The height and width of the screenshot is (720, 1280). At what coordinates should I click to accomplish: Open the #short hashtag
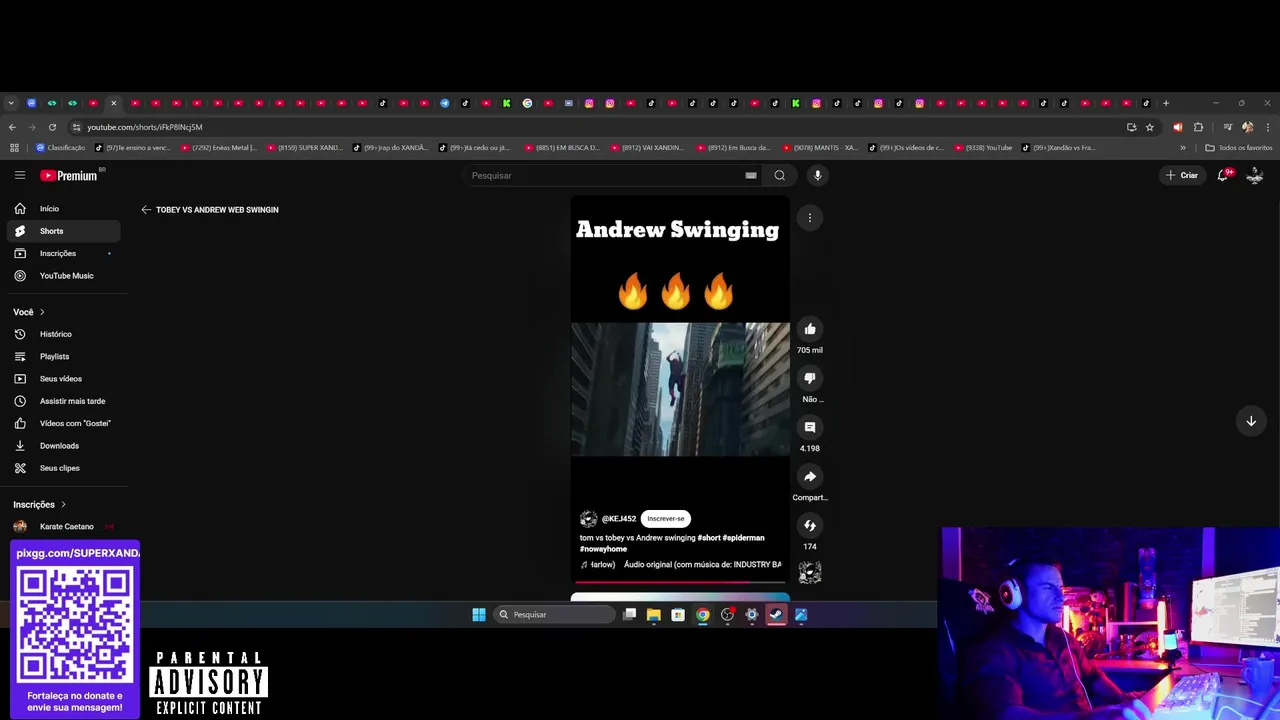tap(707, 538)
